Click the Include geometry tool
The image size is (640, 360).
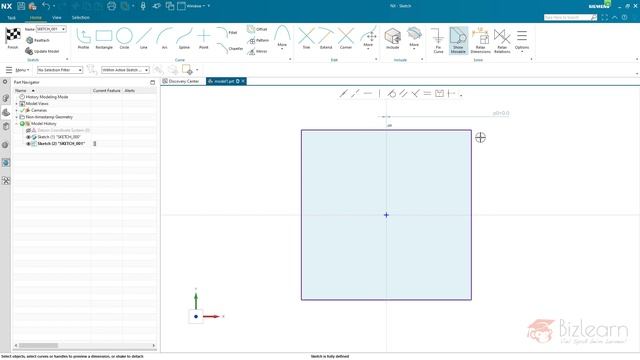point(392,38)
